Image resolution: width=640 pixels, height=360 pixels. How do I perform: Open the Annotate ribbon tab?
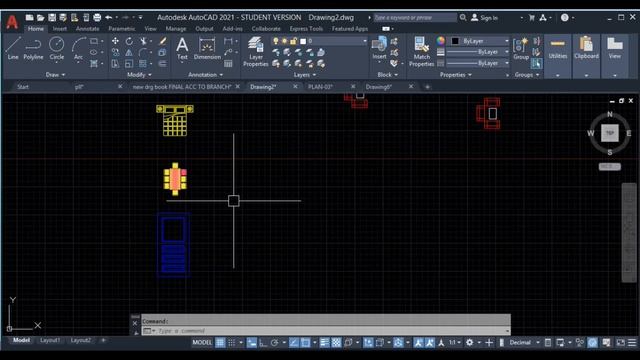(87, 29)
